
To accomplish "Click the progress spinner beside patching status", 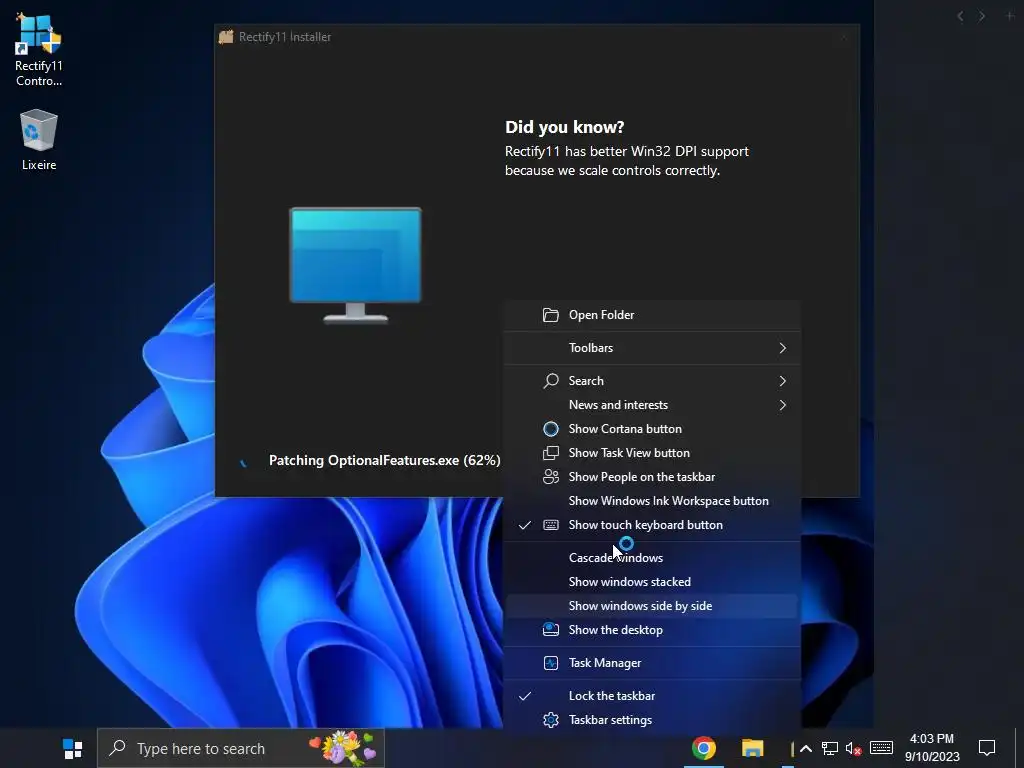I will [x=243, y=462].
